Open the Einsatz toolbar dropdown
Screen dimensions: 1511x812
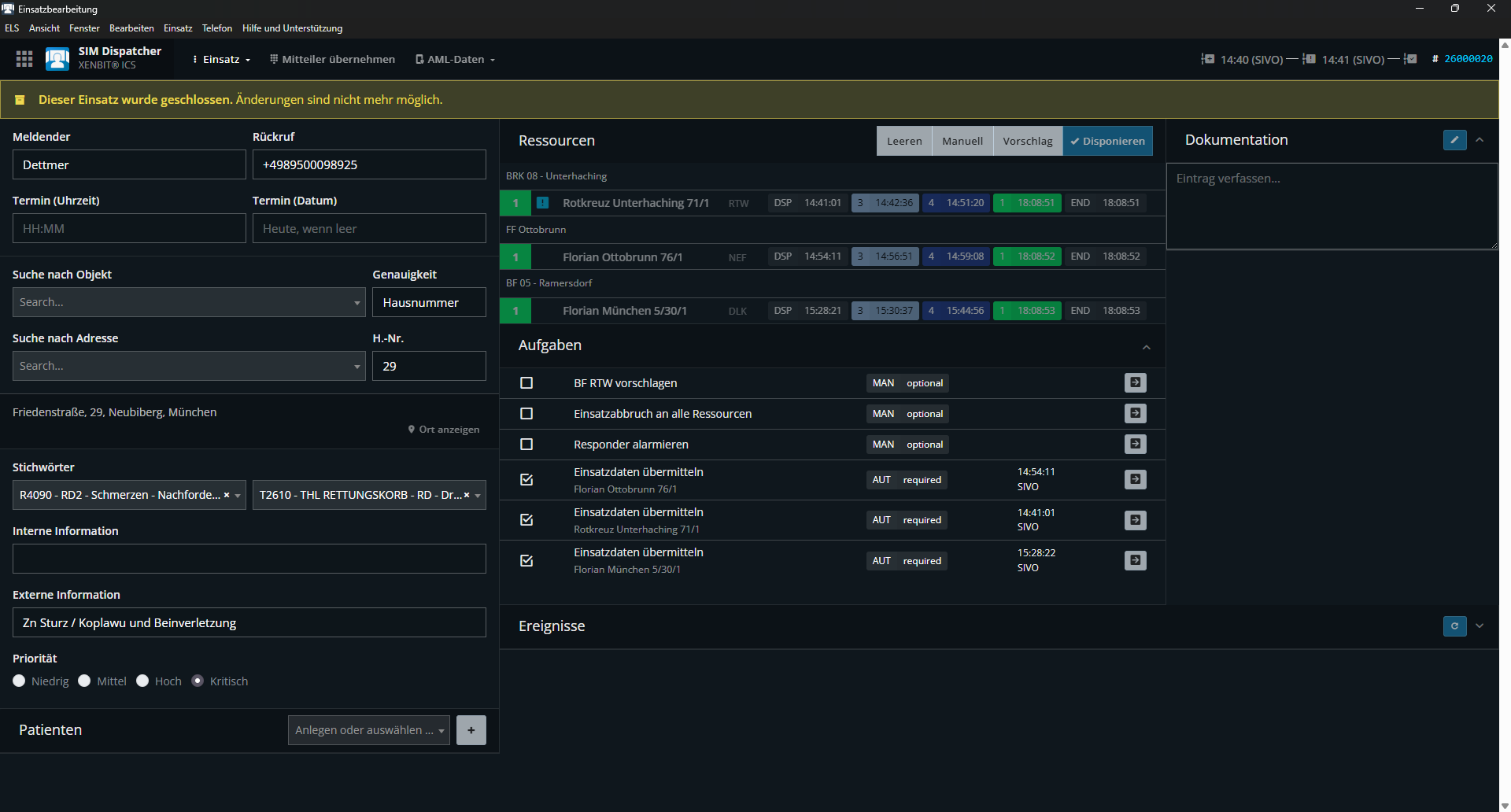tap(222, 60)
